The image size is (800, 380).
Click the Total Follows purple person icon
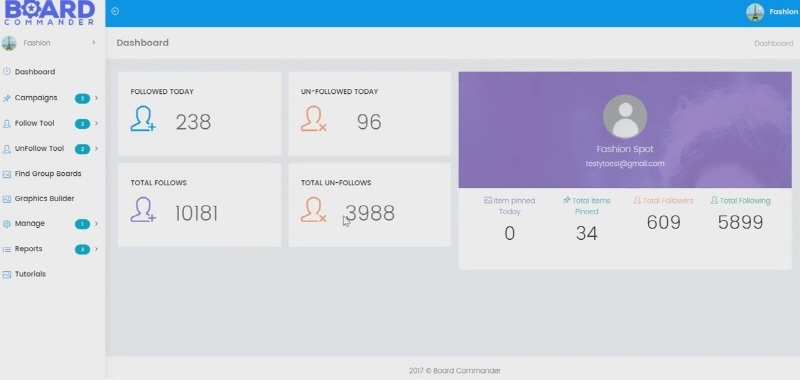tap(143, 210)
